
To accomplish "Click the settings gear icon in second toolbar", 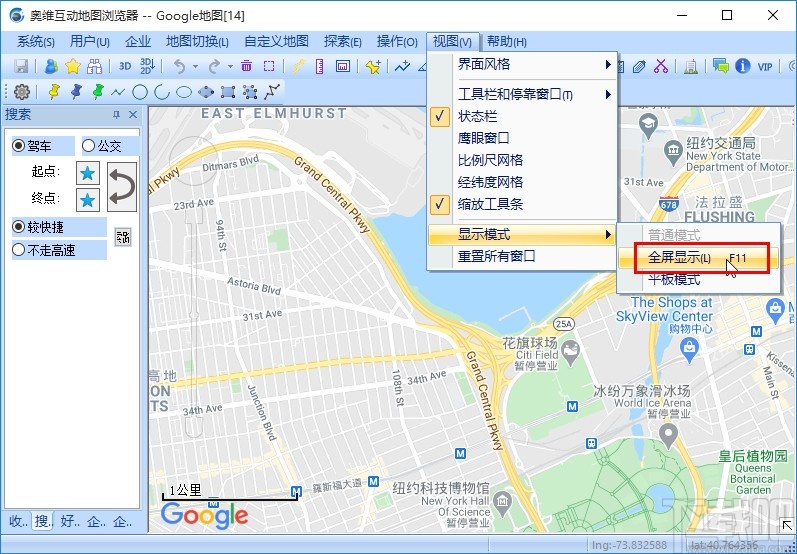I will 22,92.
